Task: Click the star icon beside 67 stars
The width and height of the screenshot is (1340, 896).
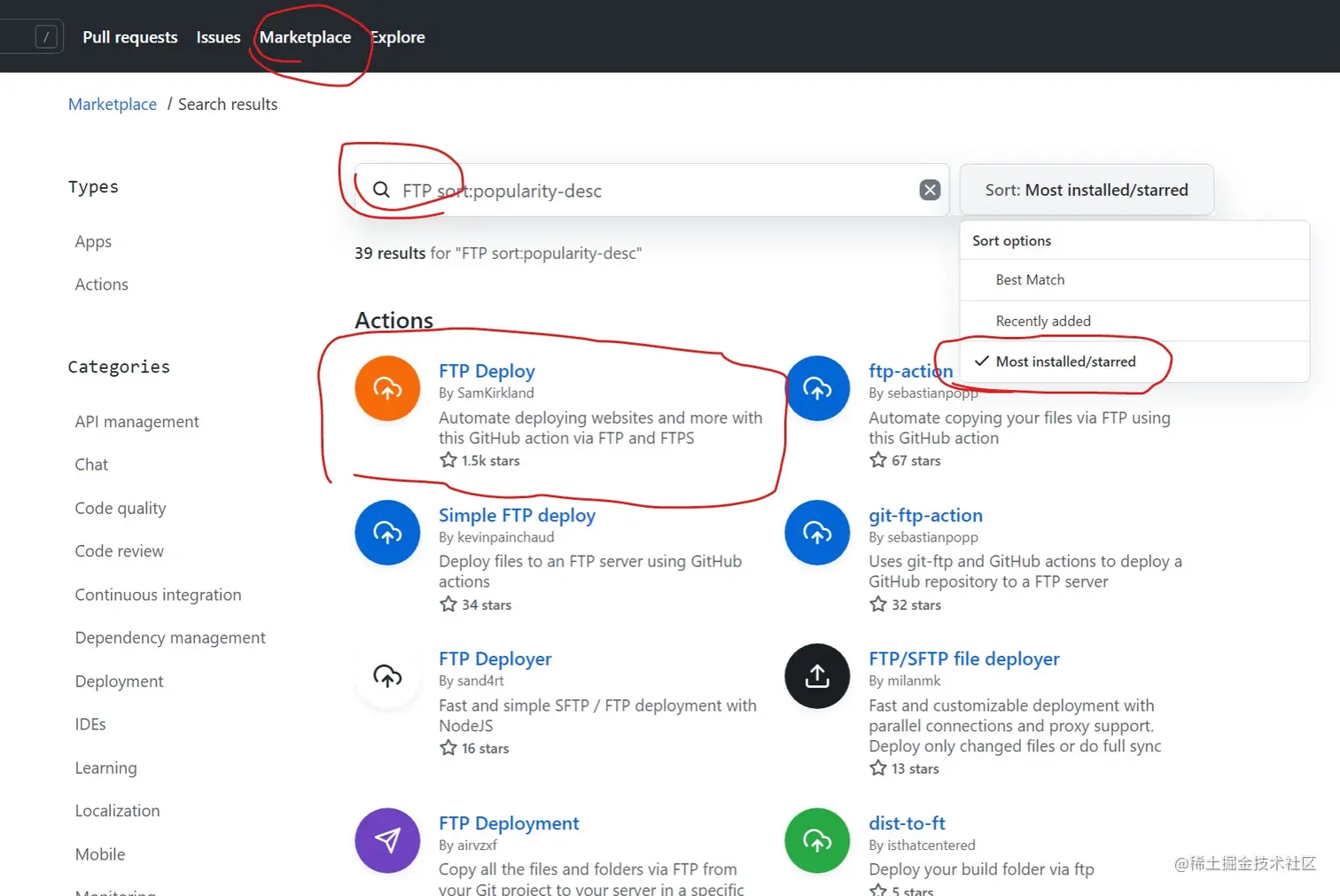Action: coord(878,460)
